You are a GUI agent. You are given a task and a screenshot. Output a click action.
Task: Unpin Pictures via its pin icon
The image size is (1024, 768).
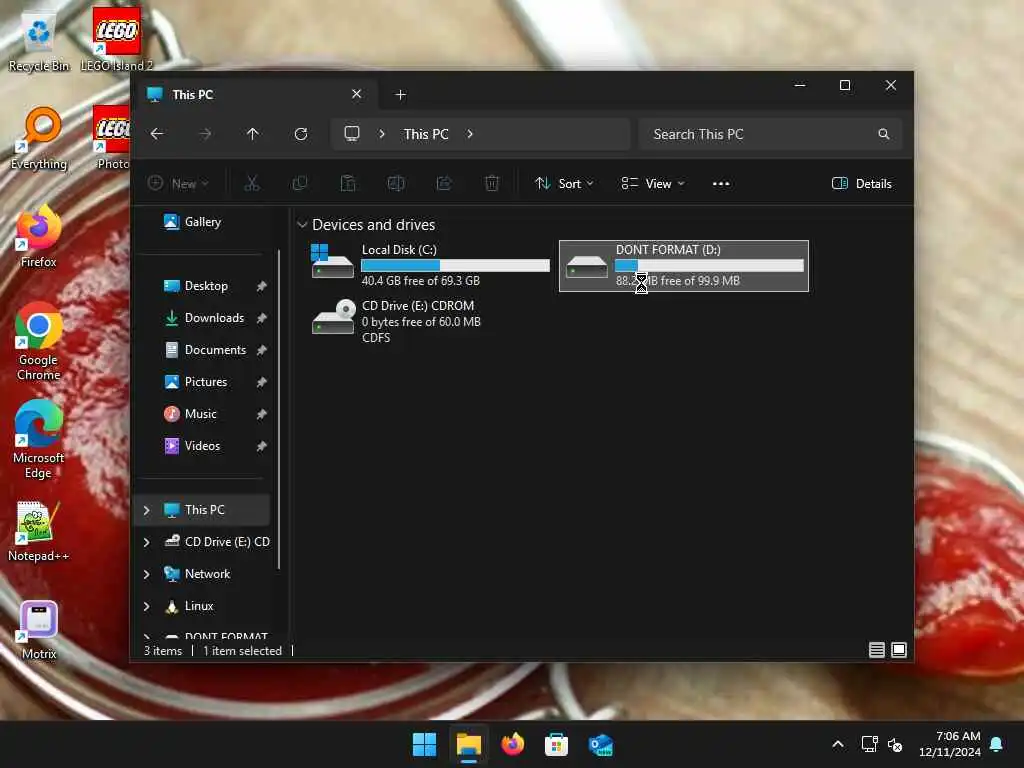pos(261,382)
